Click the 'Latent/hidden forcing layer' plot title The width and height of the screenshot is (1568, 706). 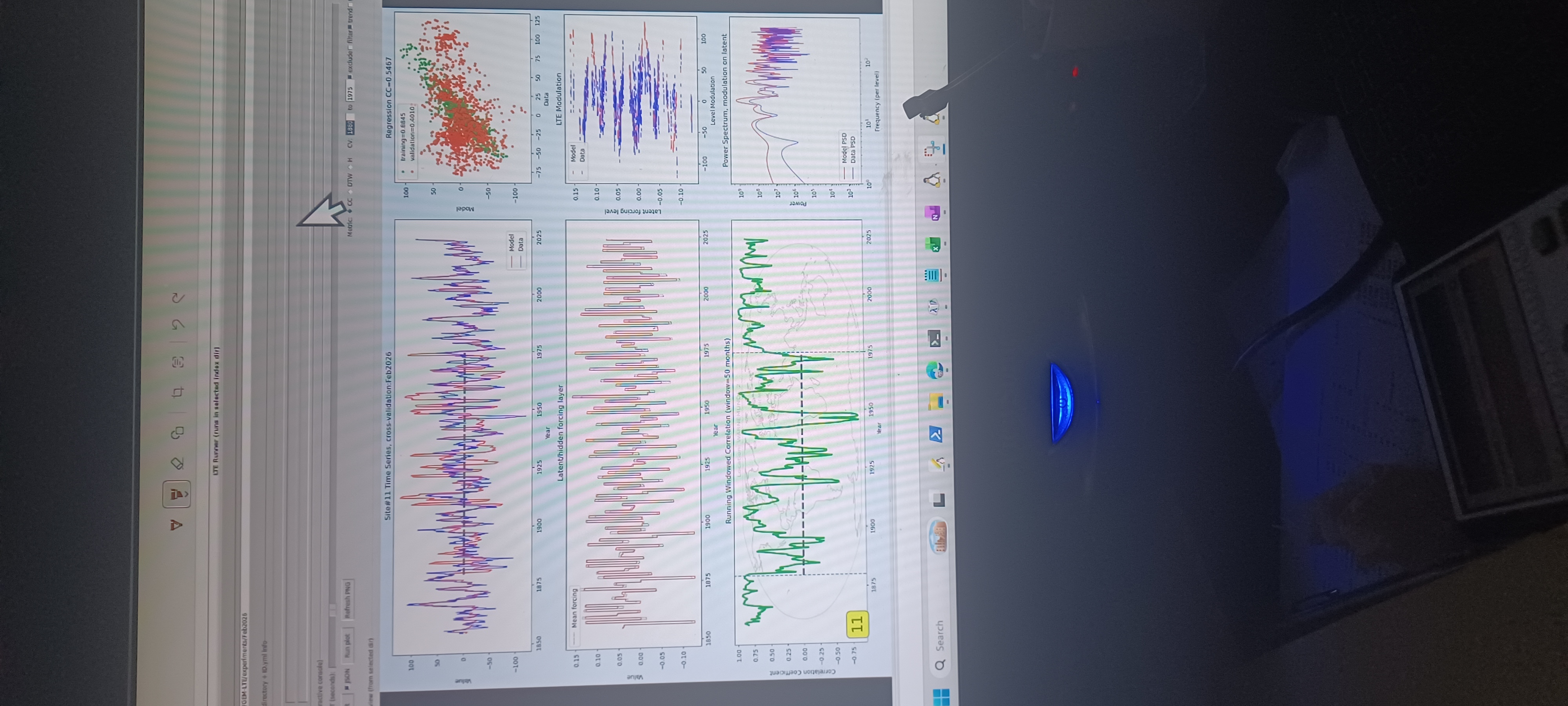click(x=561, y=433)
